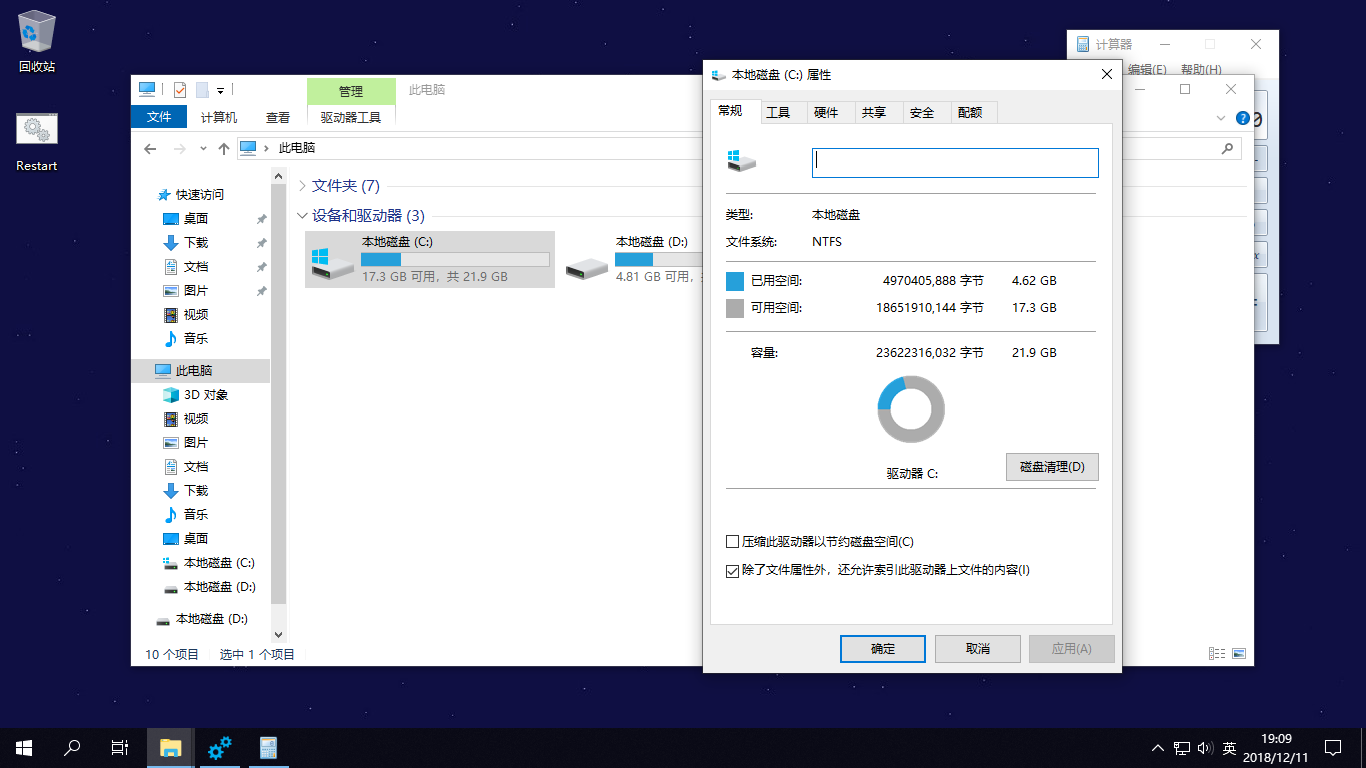The height and width of the screenshot is (768, 1366).
Task: Open the quick access toolbar customize dropdown
Action: pos(220,90)
